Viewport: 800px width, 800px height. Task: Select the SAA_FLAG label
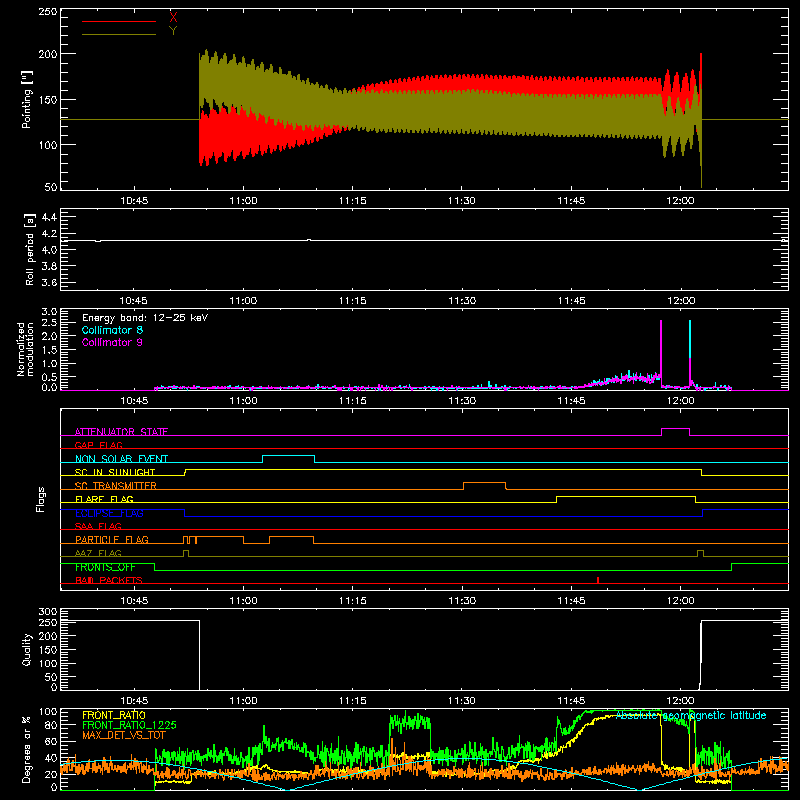[x=98, y=526]
